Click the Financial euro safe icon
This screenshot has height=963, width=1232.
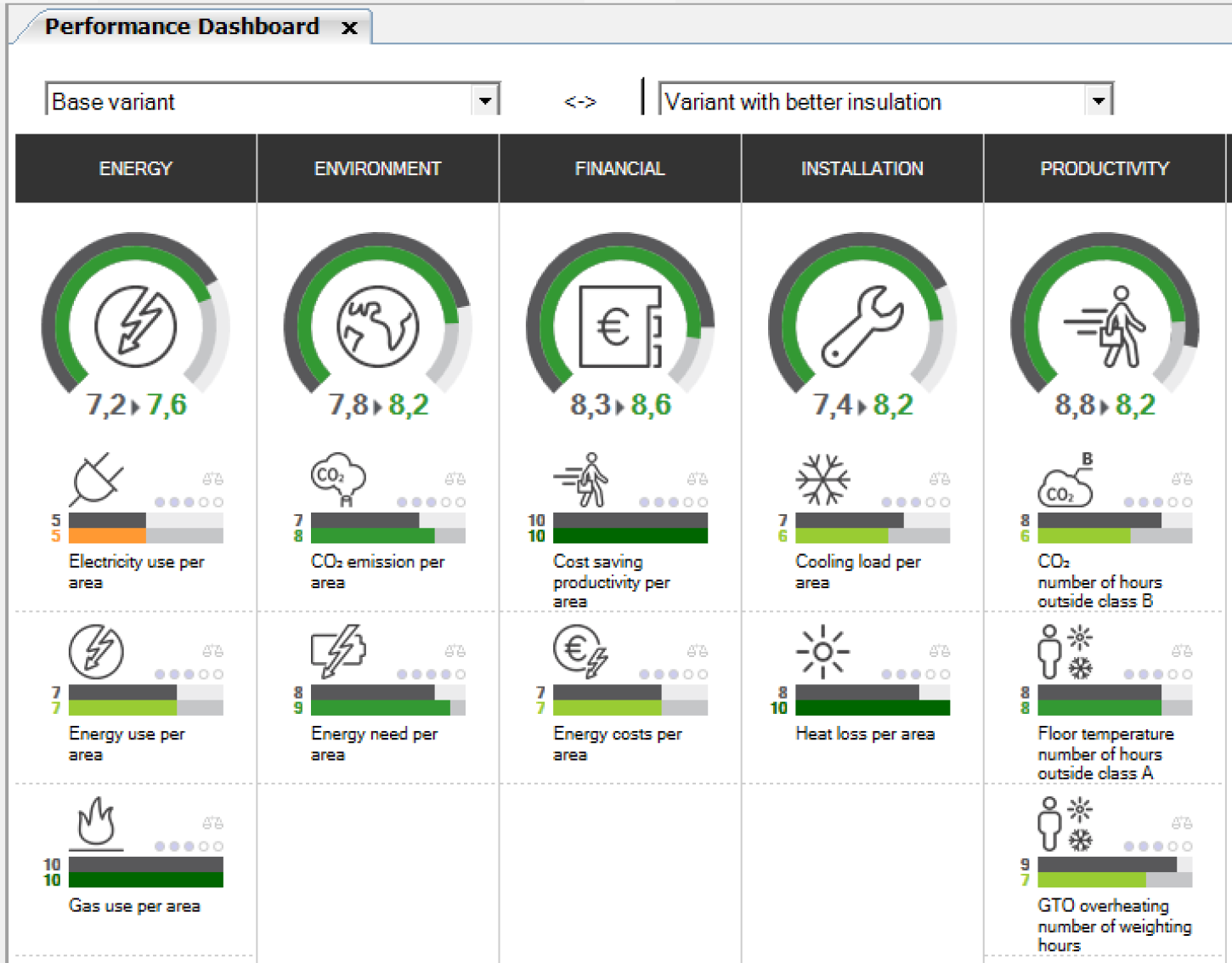(x=619, y=326)
